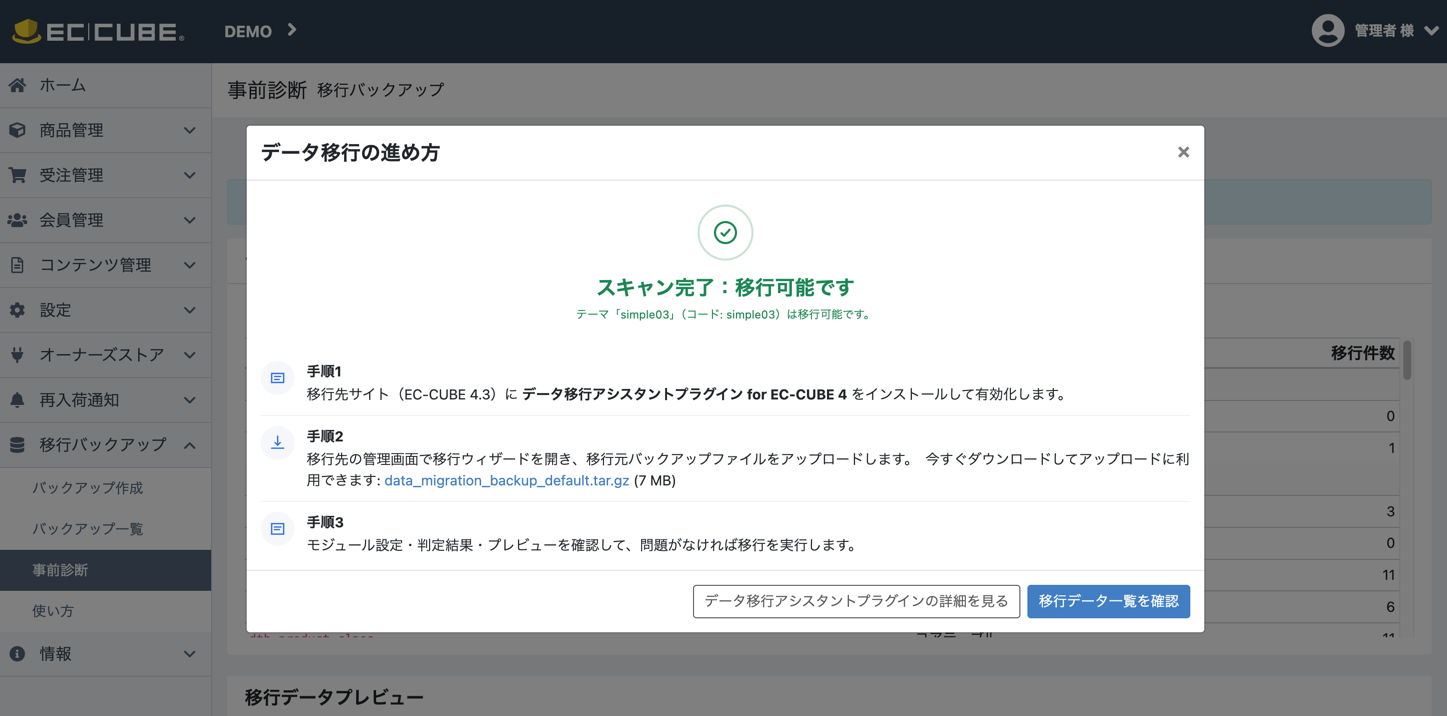
Task: Click the table vertical scrollbar behind dialog
Action: (1407, 361)
